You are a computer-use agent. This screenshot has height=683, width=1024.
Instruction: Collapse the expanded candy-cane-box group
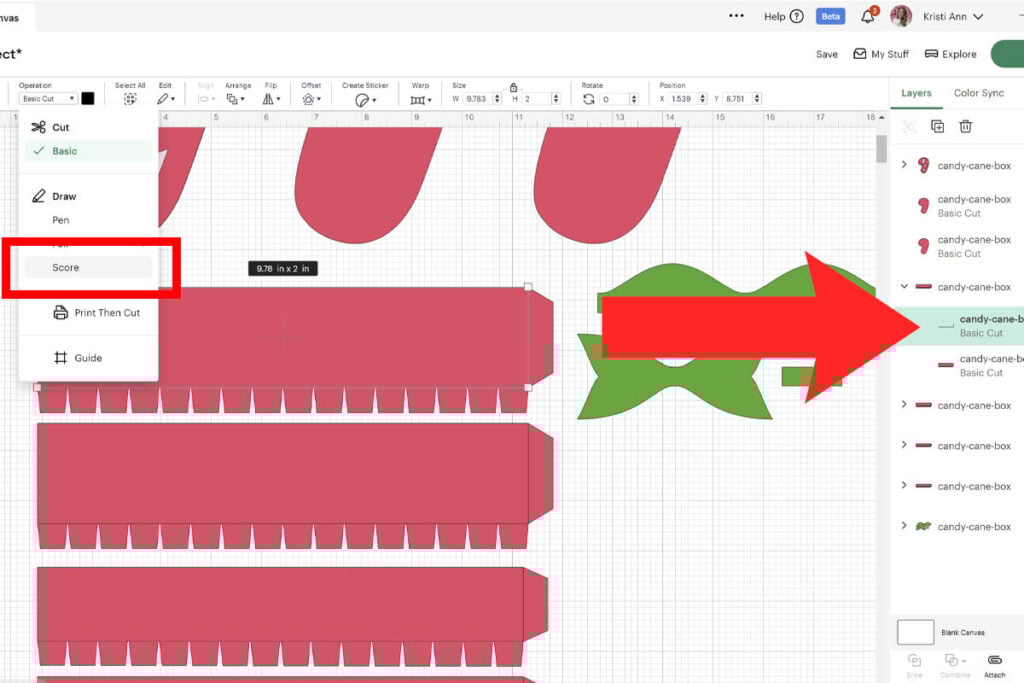(x=905, y=287)
